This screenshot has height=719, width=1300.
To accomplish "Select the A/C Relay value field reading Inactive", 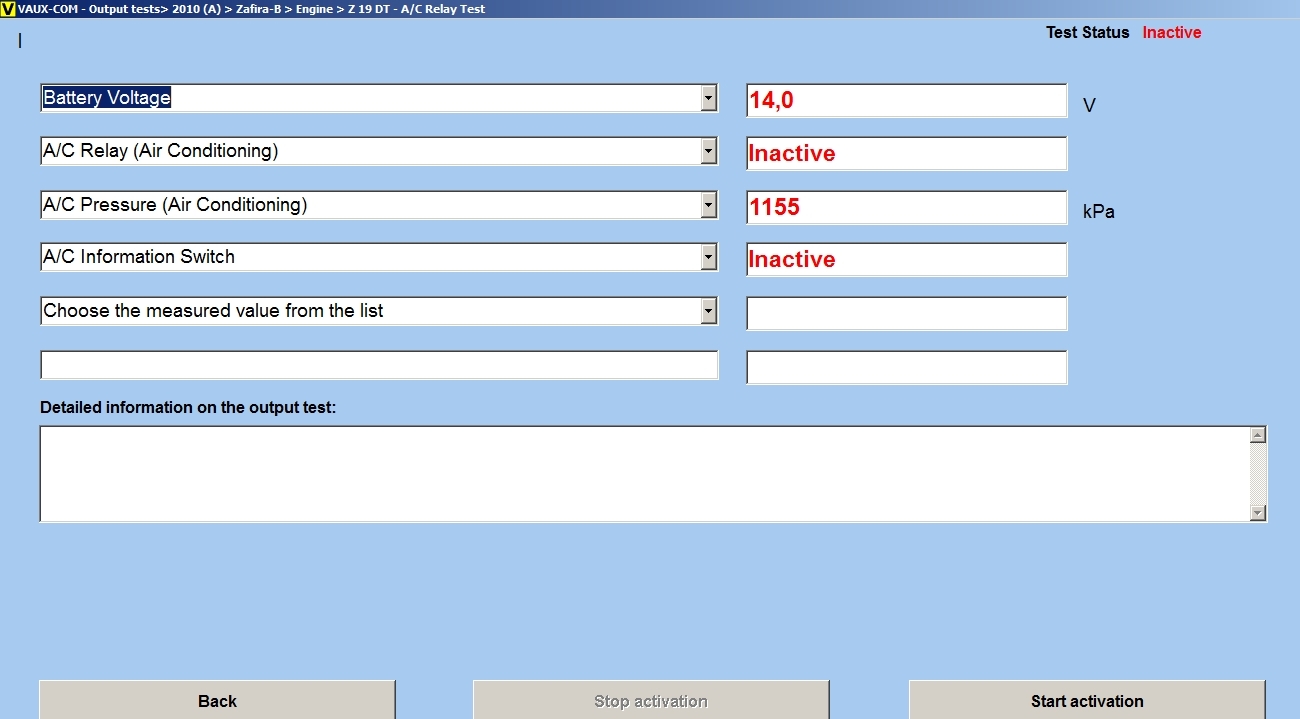I will pos(906,153).
